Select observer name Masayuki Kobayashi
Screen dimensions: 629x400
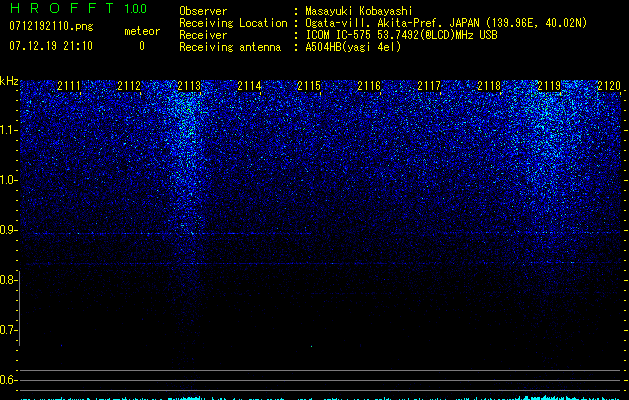point(359,11)
